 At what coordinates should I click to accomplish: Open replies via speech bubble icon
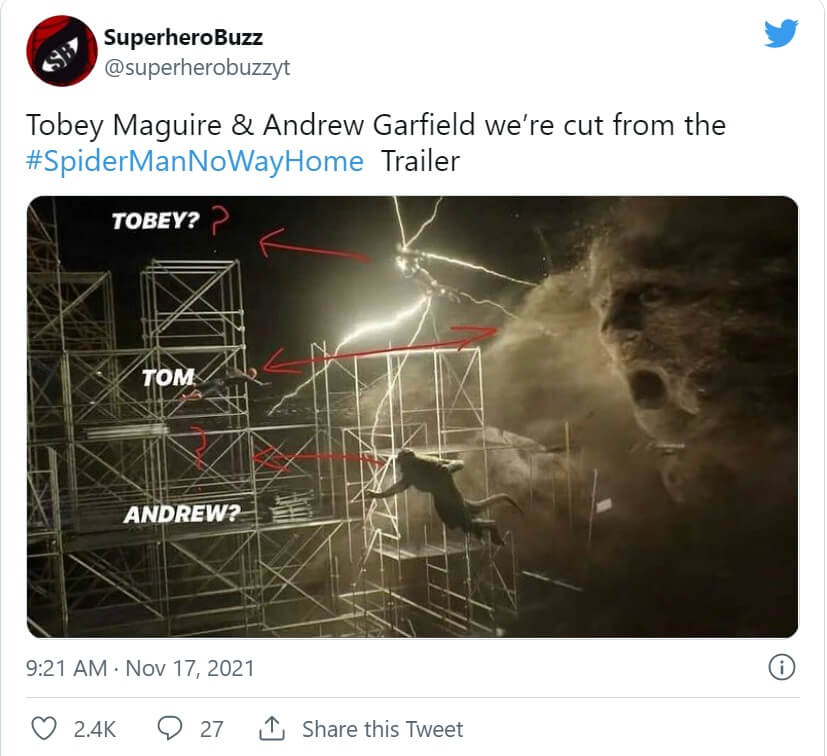tap(170, 728)
